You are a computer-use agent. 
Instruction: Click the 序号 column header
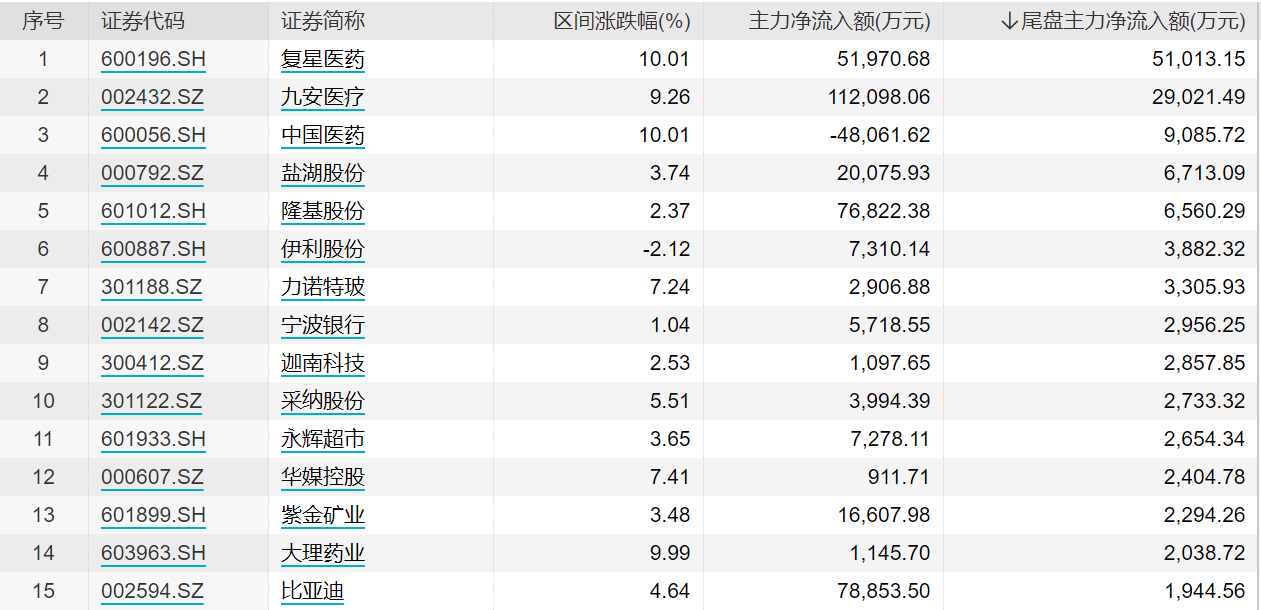(43, 21)
